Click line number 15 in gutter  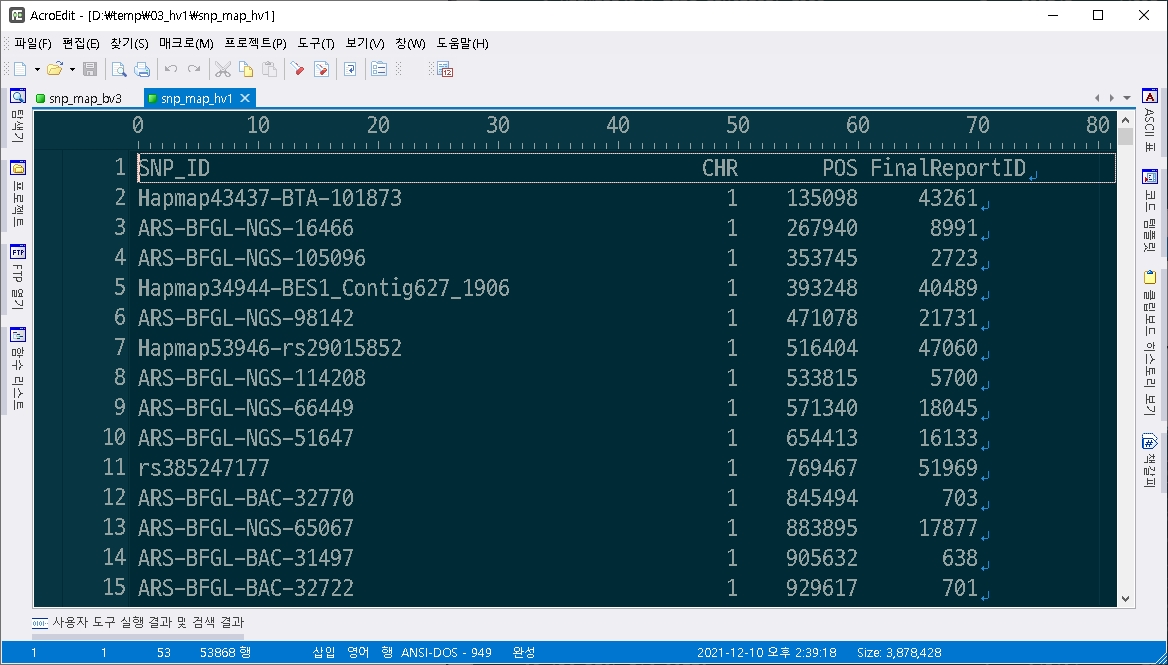[114, 588]
